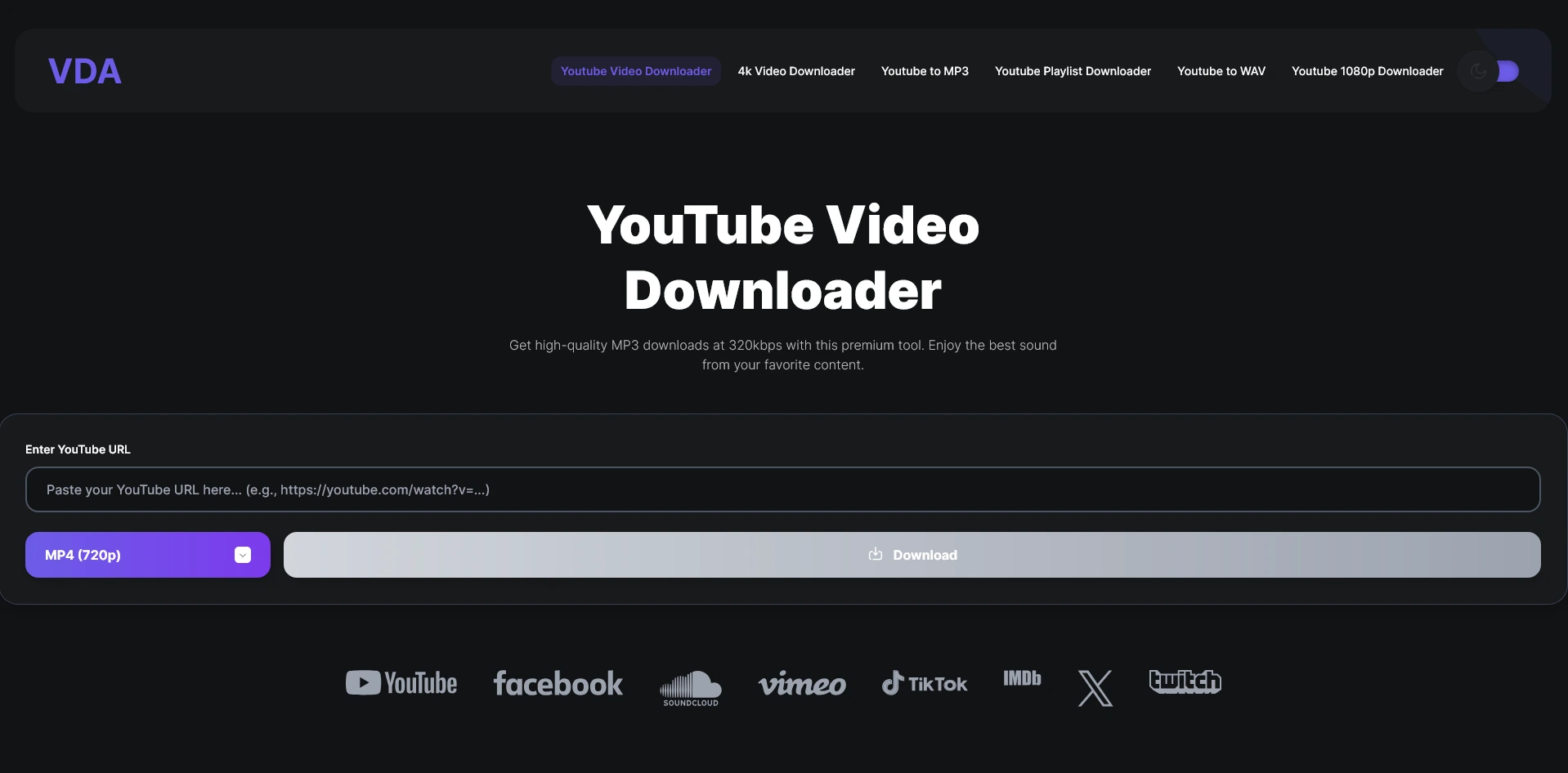This screenshot has width=1568, height=773.
Task: Switch to the Youtube to MP3 tab
Action: pyautogui.click(x=924, y=71)
